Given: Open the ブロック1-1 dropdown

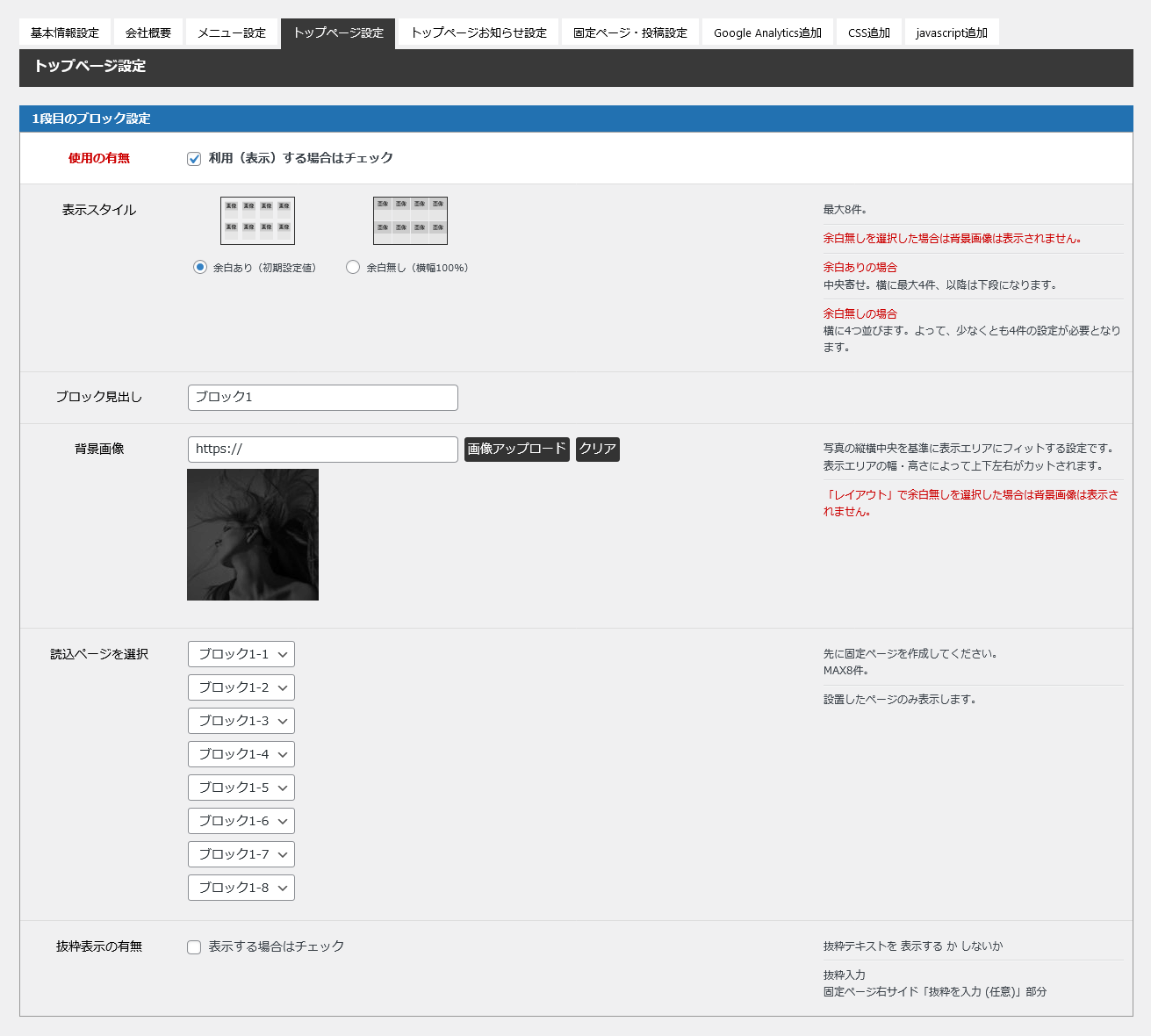Looking at the screenshot, I should [x=241, y=654].
